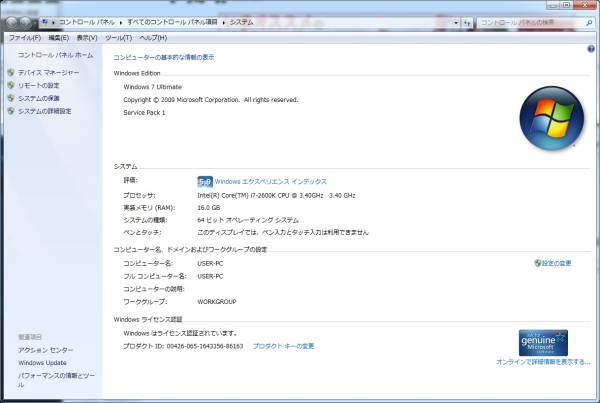Click the Windows logo orb image
This screenshot has height=403, width=600.
[551, 118]
